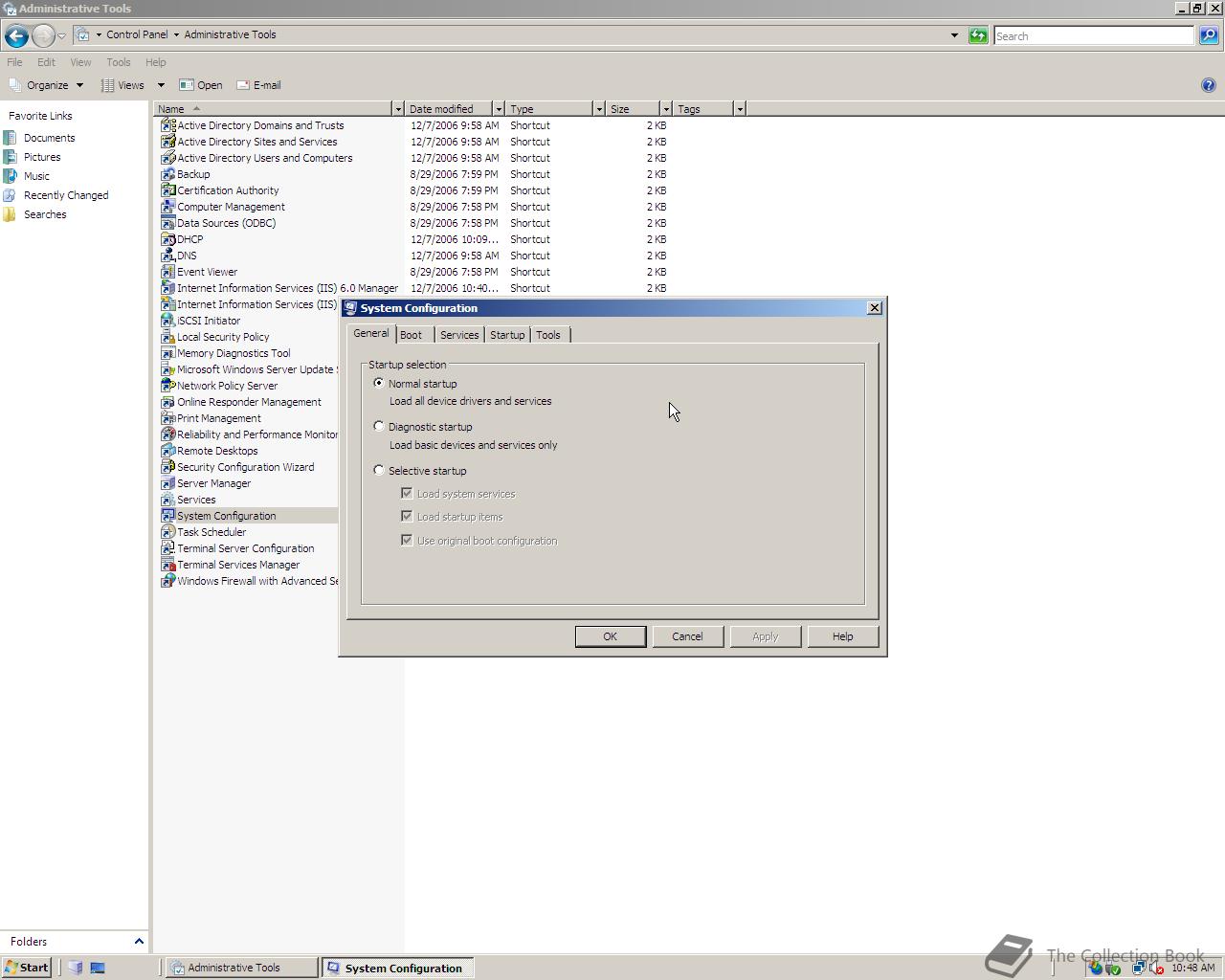
Task: Select the Services shortcut icon
Action: [167, 500]
